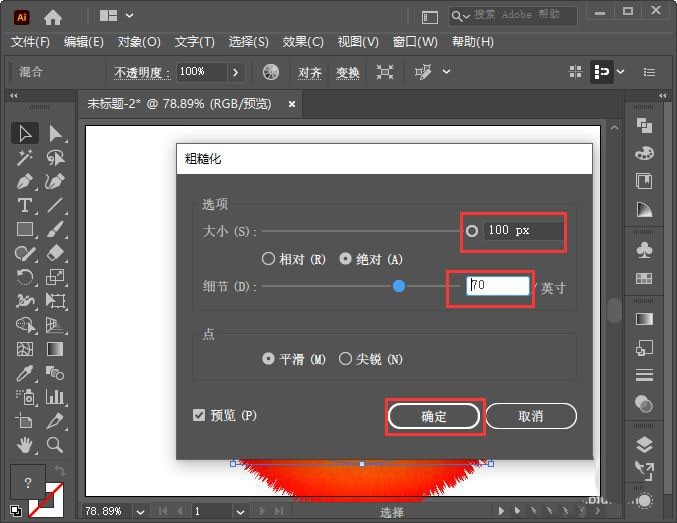
Task: Select the Pen tool
Action: pos(25,181)
